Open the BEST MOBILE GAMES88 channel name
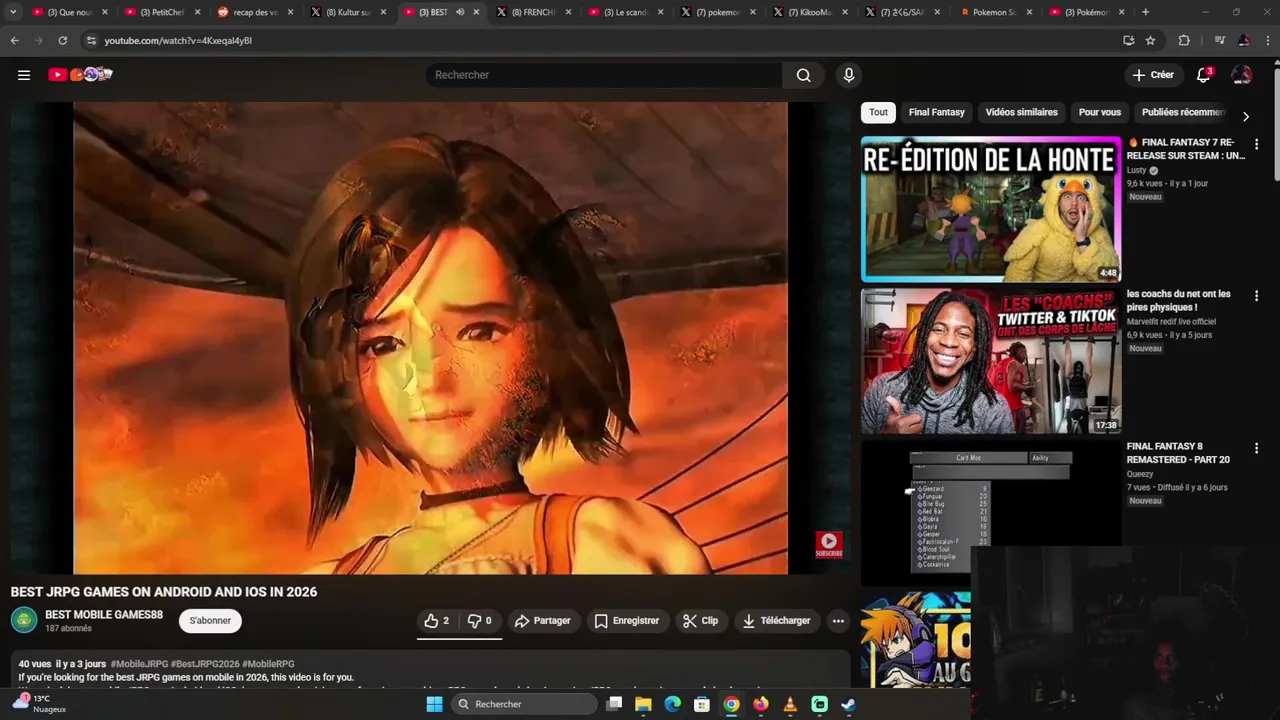 pyautogui.click(x=104, y=614)
